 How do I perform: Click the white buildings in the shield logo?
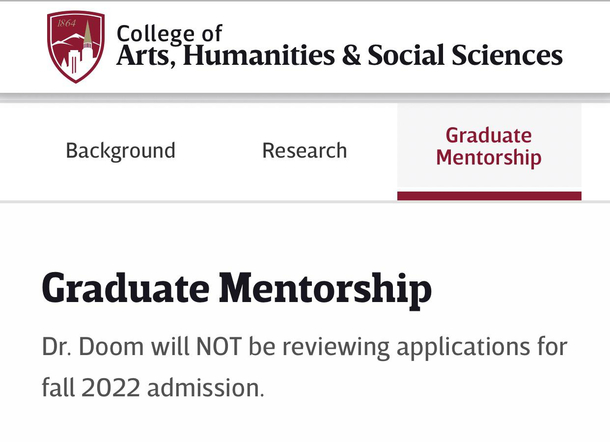[78, 59]
